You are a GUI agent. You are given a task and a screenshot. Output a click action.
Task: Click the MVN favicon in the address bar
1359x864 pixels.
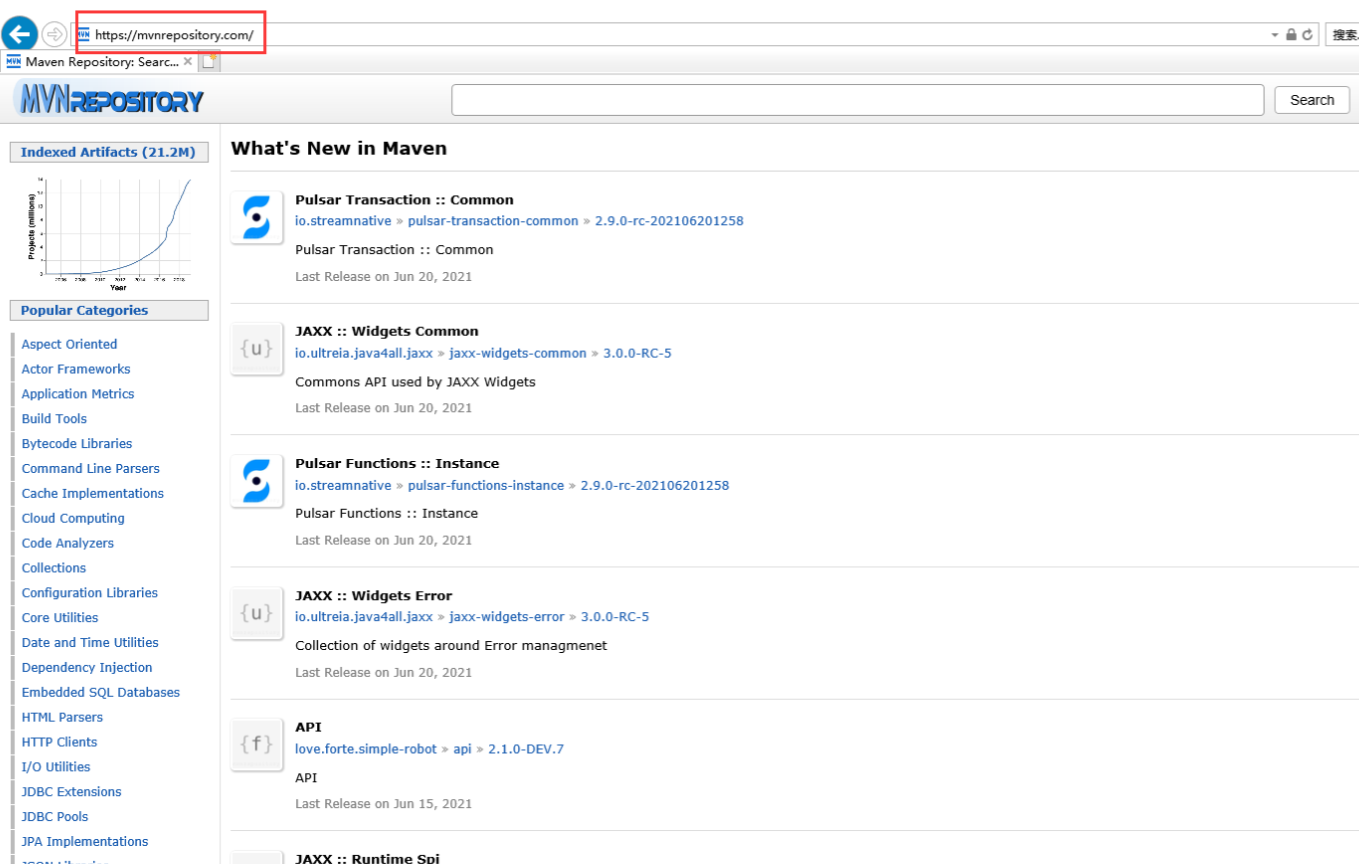pyautogui.click(x=83, y=34)
